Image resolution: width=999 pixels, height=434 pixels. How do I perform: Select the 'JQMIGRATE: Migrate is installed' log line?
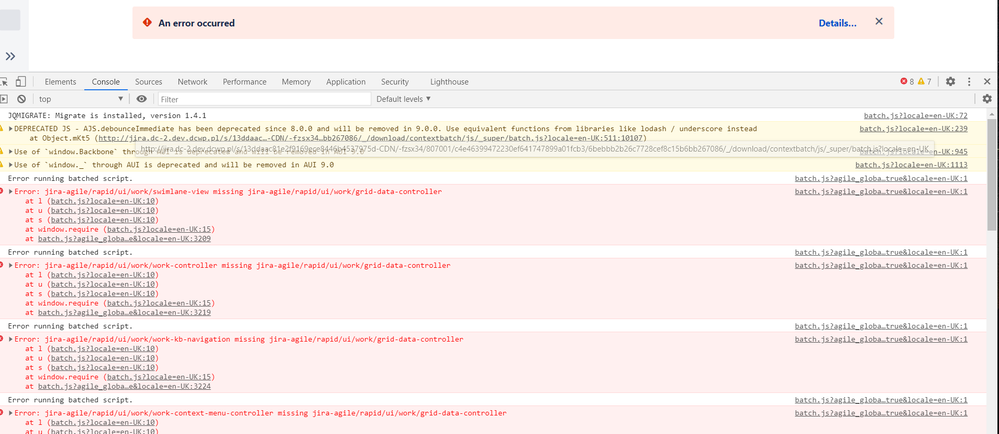click(x=107, y=115)
